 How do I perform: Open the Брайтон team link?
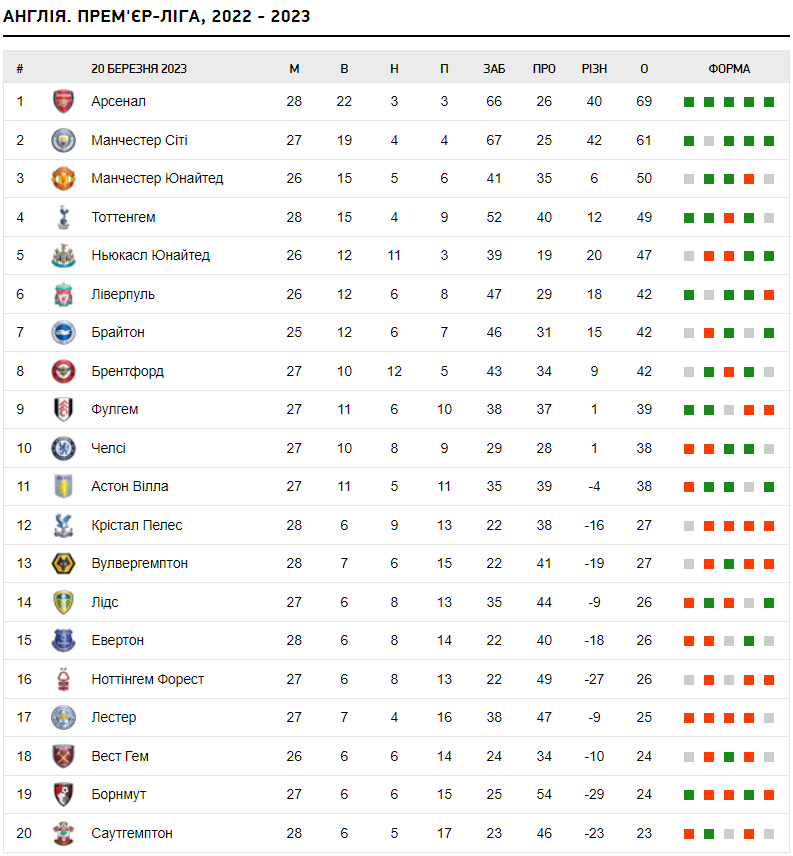tap(118, 332)
